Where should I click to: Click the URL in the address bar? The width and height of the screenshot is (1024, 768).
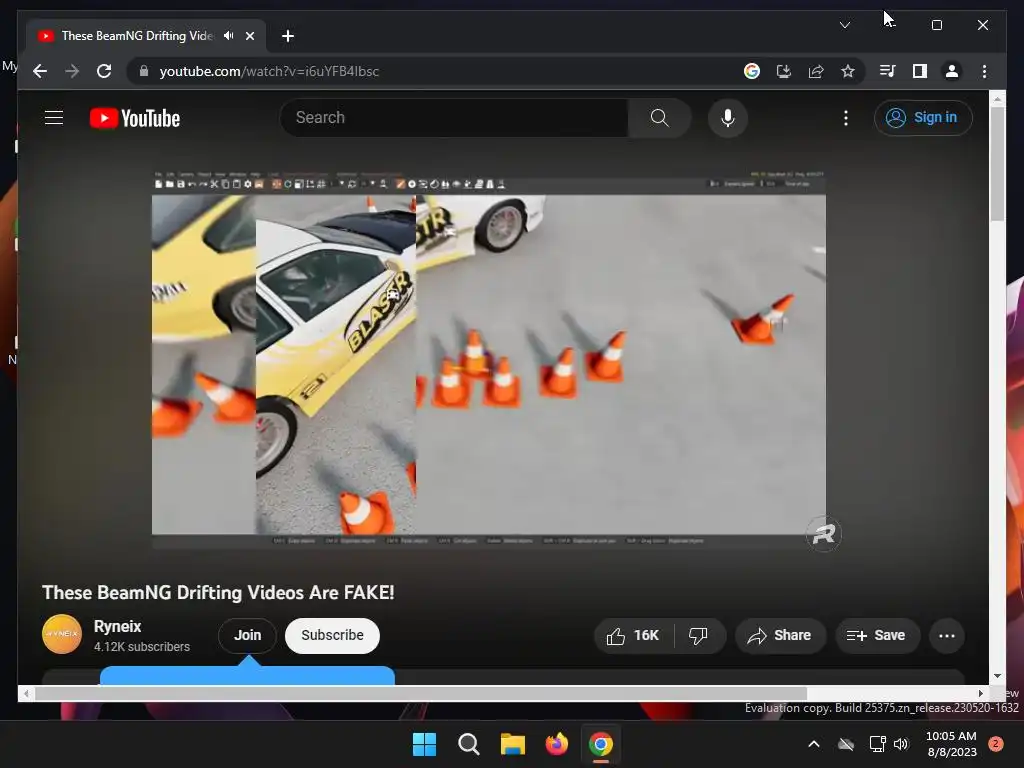(x=269, y=71)
